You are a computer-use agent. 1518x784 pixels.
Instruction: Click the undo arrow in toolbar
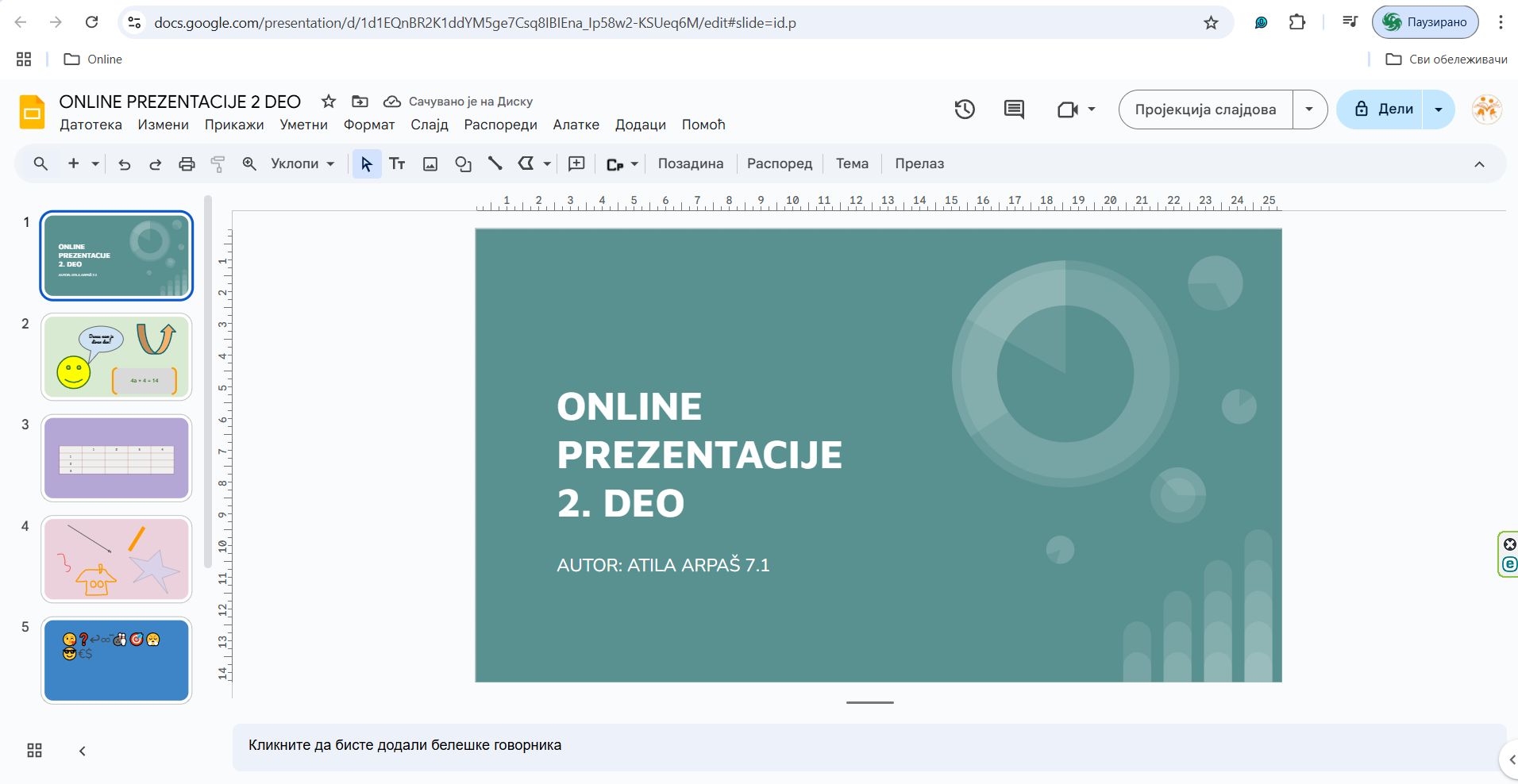[x=125, y=164]
